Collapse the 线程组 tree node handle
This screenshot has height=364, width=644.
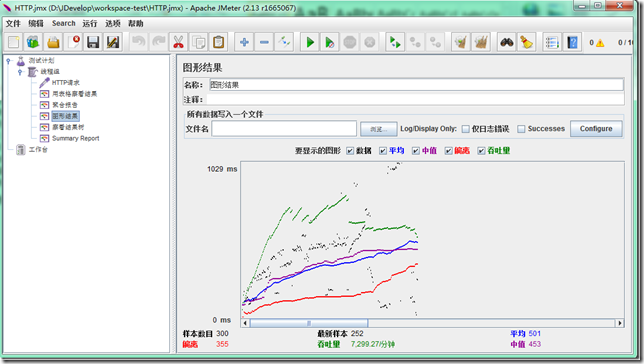[x=20, y=72]
